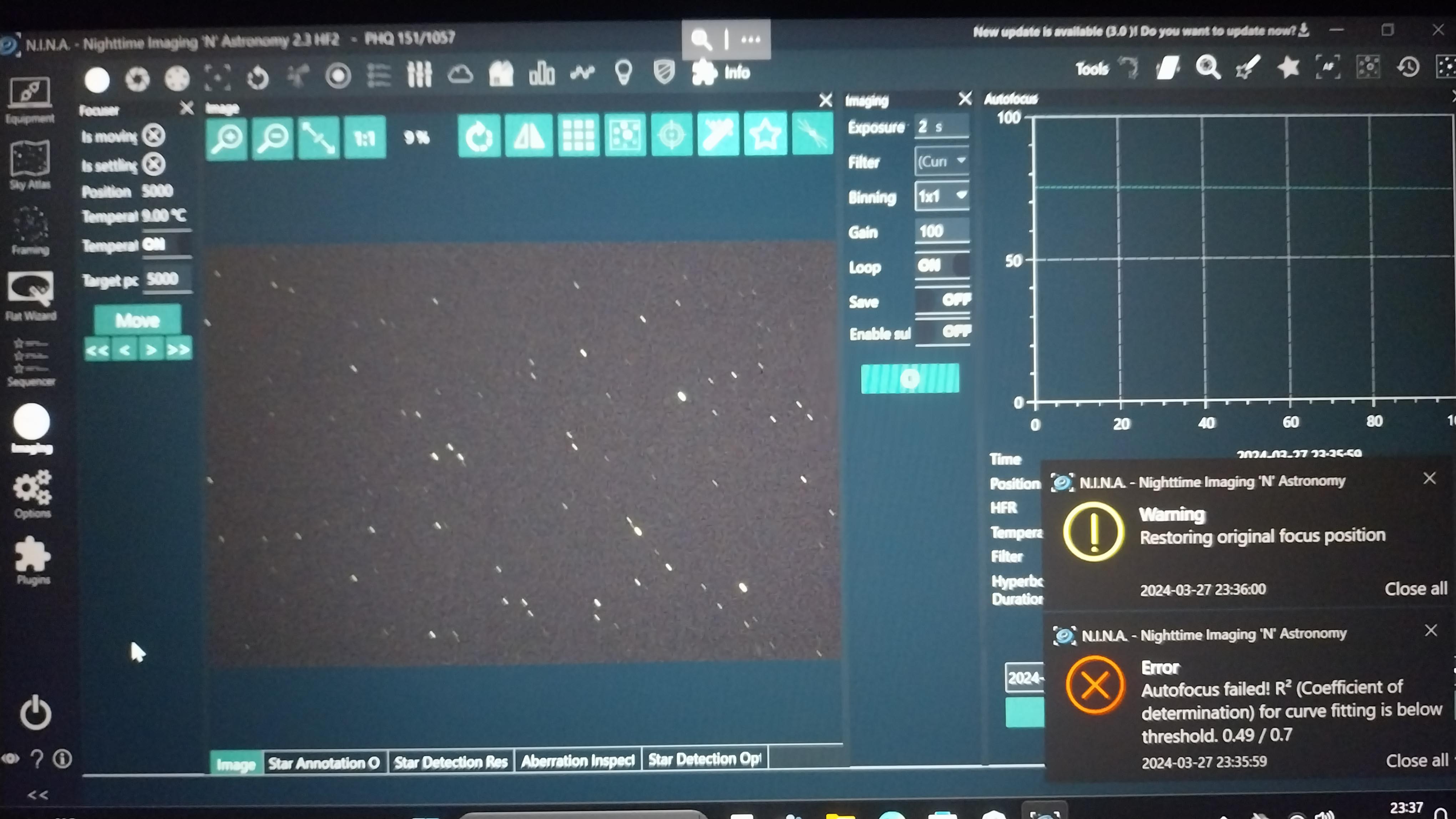The width and height of the screenshot is (1456, 819).
Task: Show the sequence list info panel
Action: [x=379, y=75]
